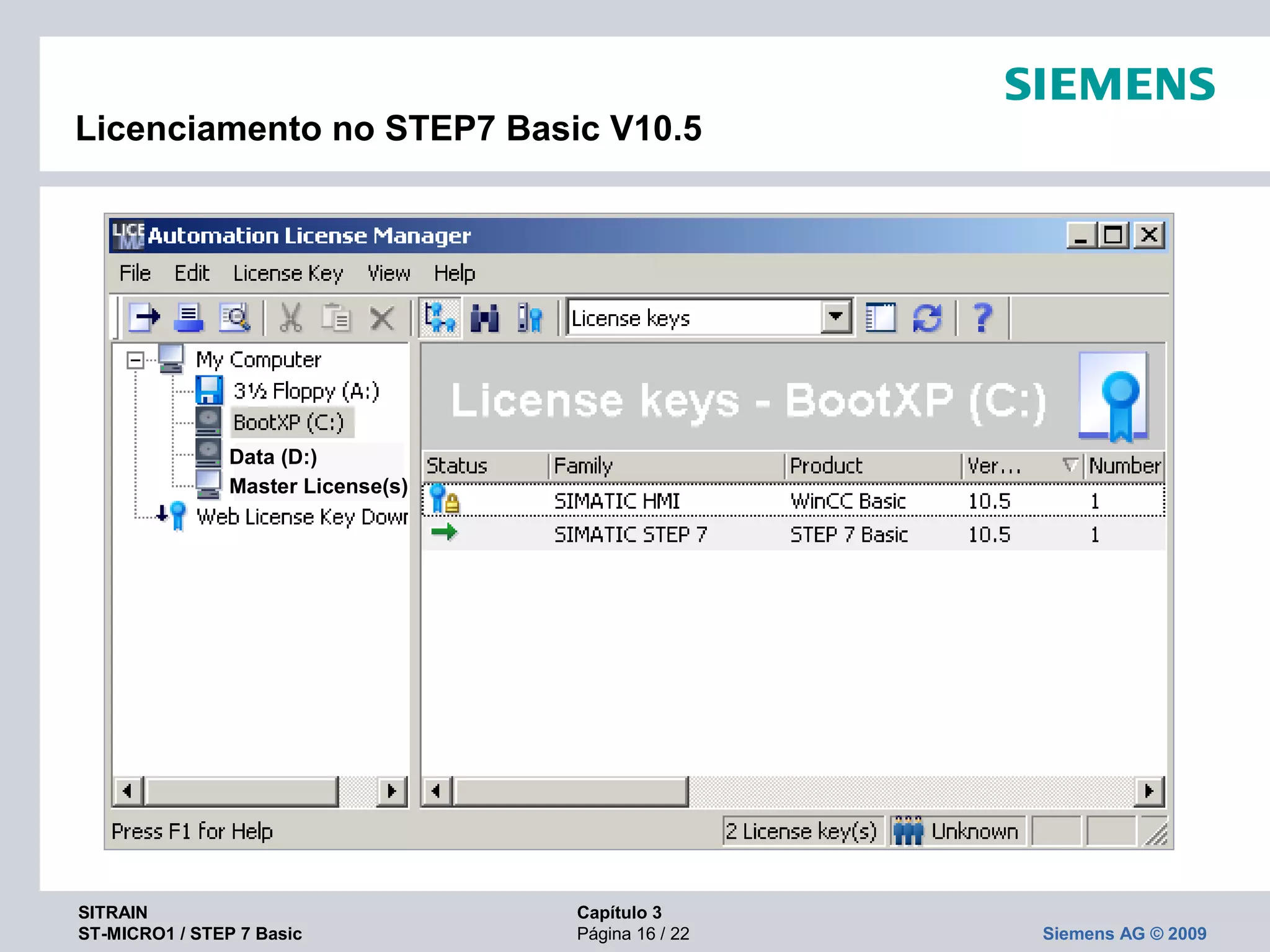Click the users icon in the status bar

[x=908, y=831]
